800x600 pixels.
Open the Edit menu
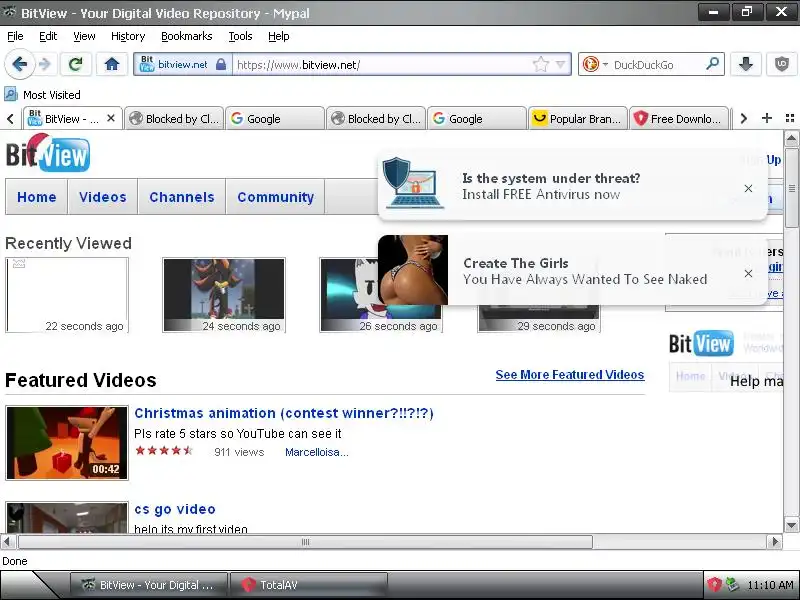(x=48, y=36)
